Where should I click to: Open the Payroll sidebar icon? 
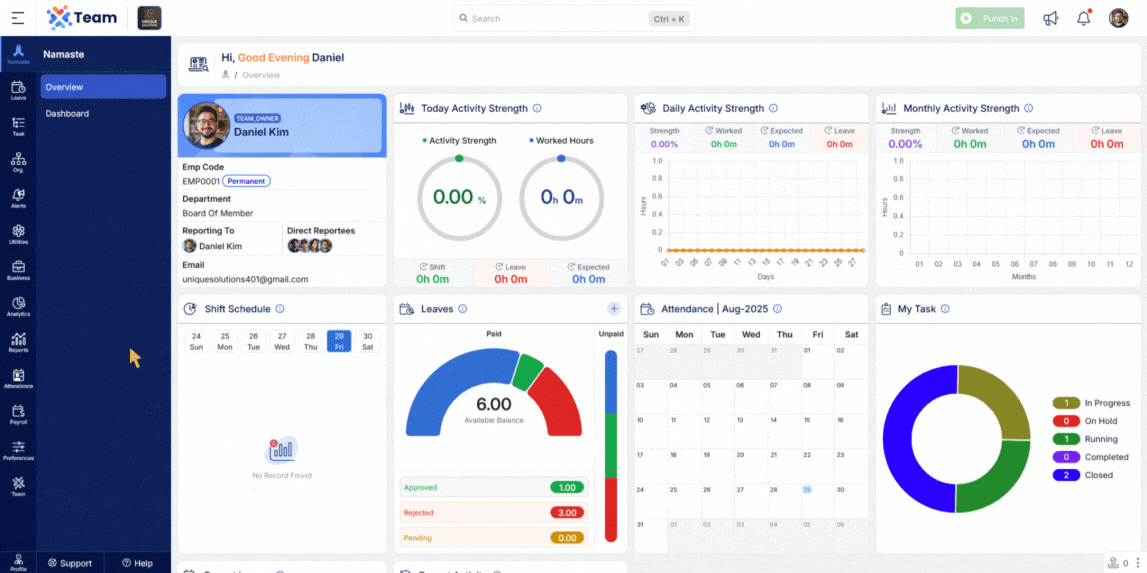click(x=18, y=414)
